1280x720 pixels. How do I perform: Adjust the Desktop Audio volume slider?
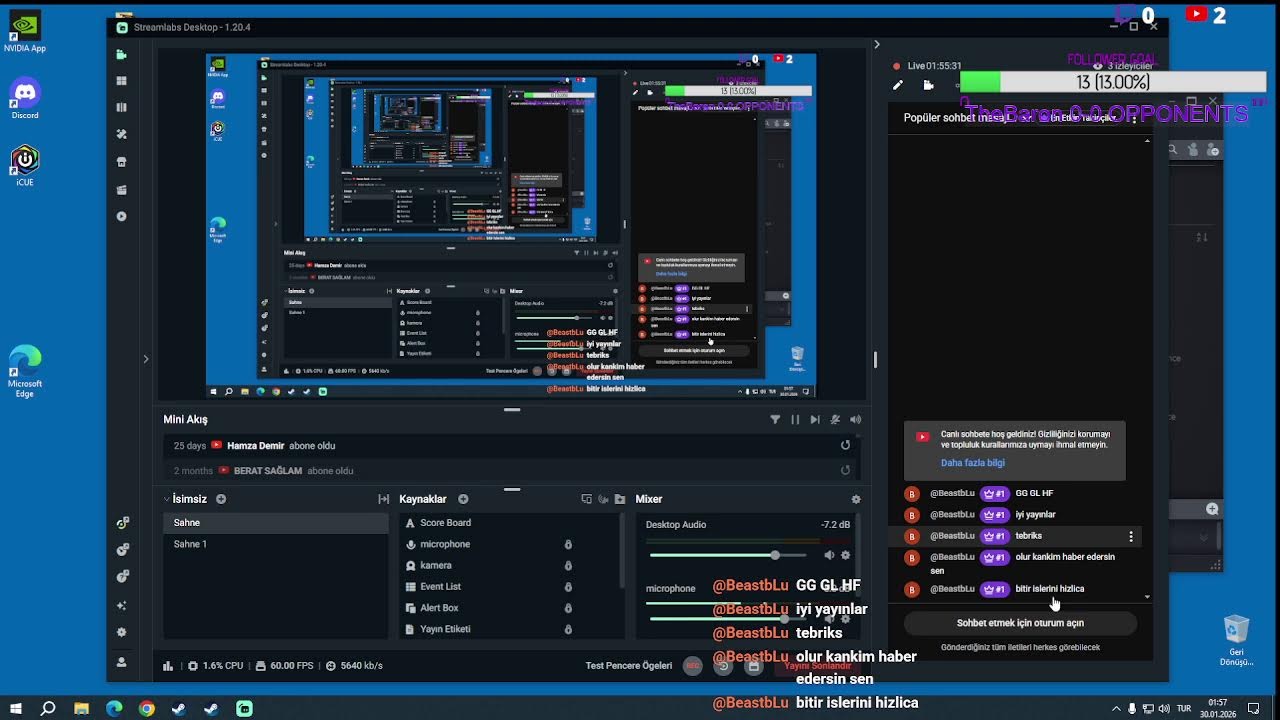coord(728,555)
